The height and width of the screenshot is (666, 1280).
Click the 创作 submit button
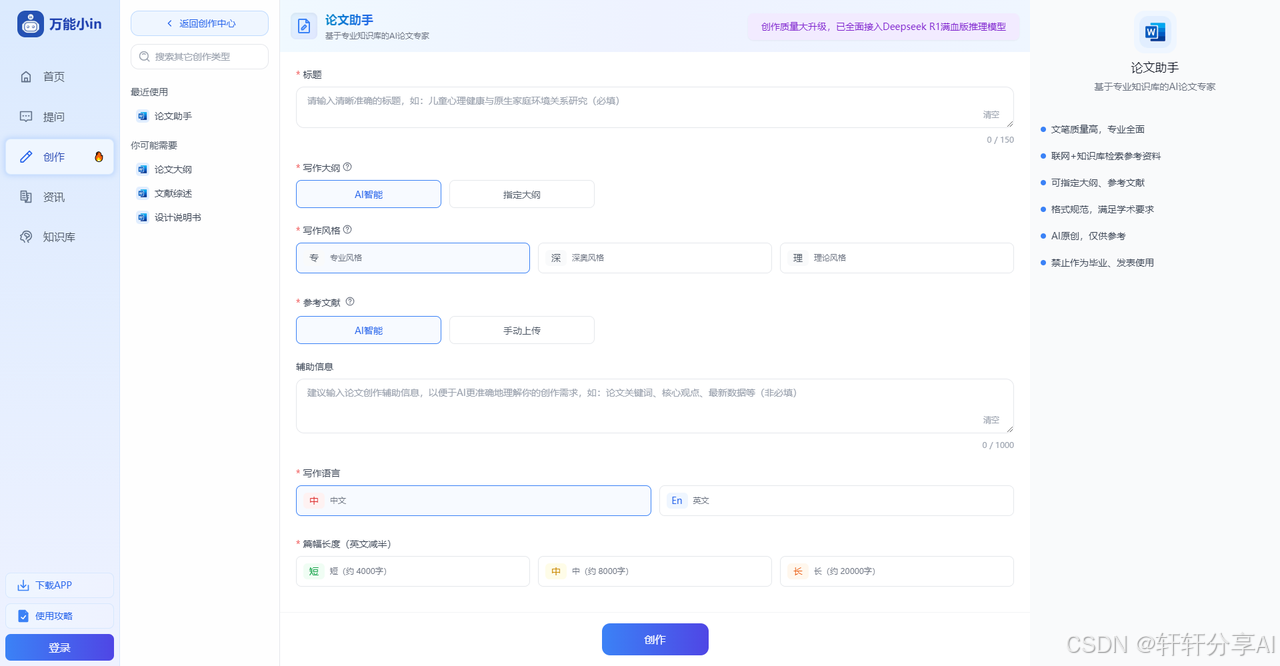click(x=655, y=639)
